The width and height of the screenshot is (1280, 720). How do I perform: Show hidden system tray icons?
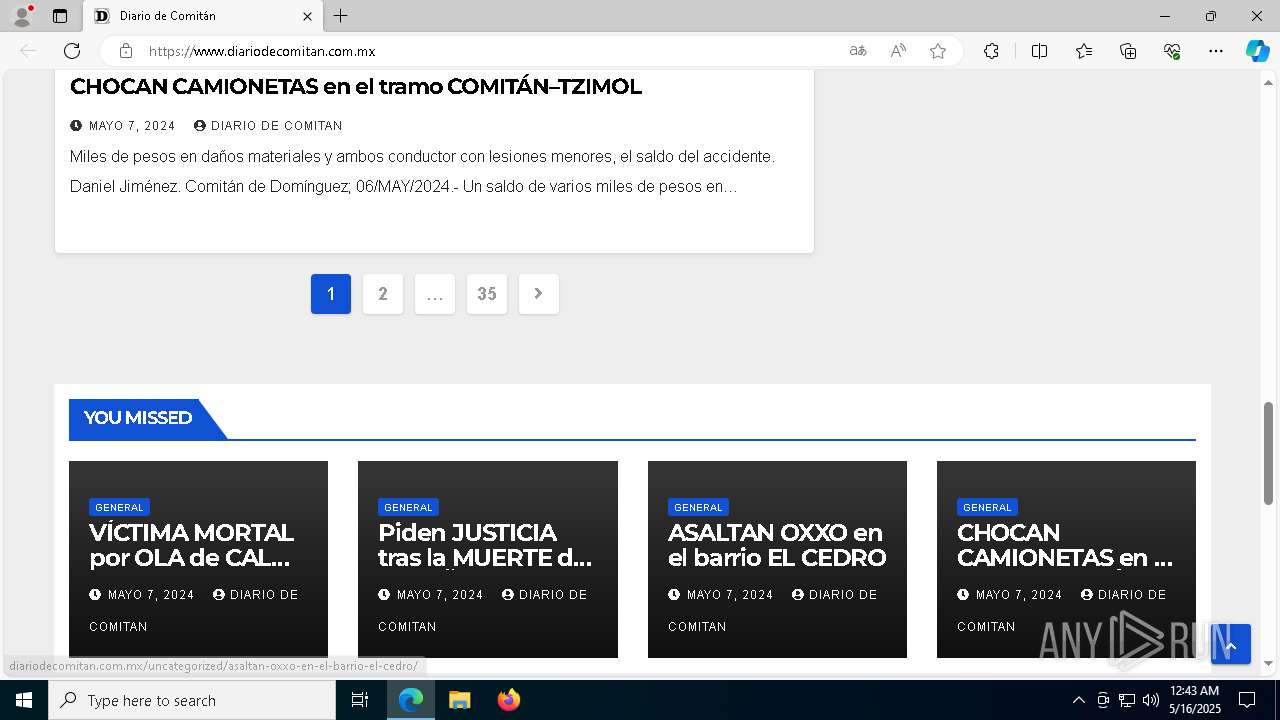pos(1078,700)
